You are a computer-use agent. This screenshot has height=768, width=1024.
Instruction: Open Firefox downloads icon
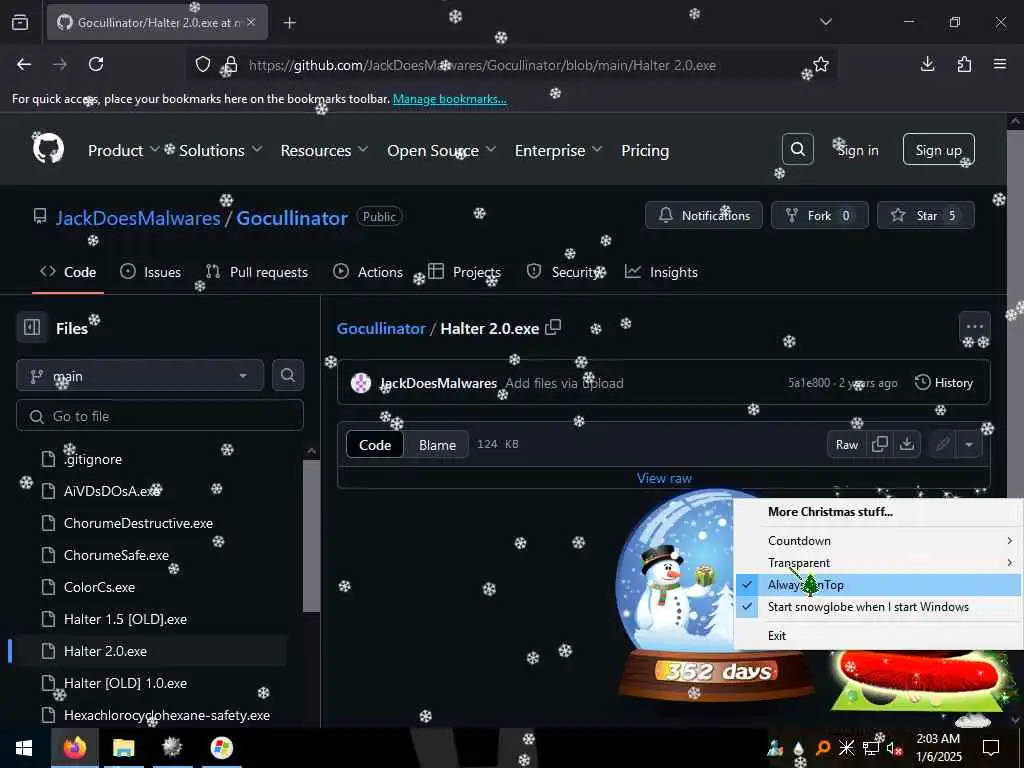[x=927, y=64]
